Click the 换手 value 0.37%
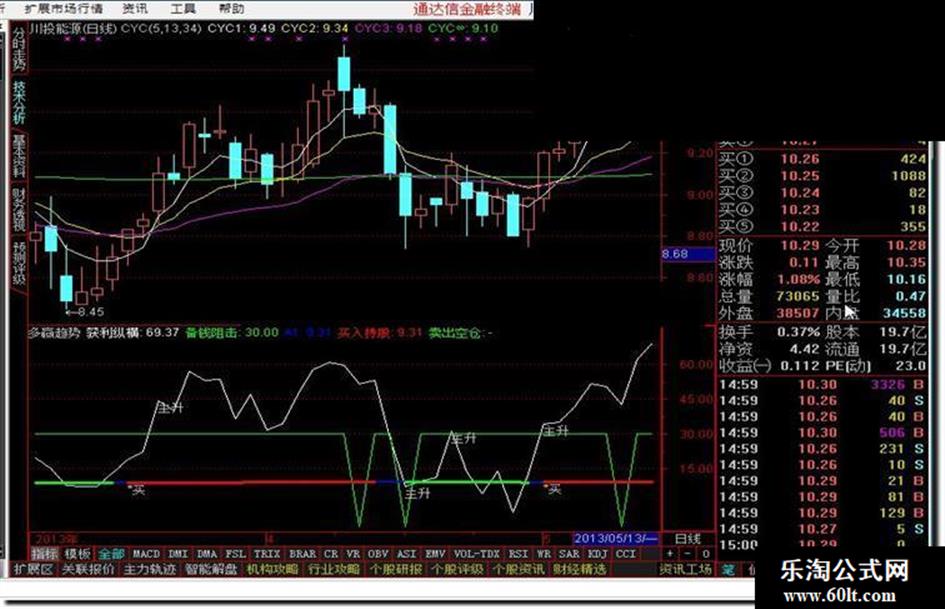This screenshot has height=609, width=945. pos(798,332)
